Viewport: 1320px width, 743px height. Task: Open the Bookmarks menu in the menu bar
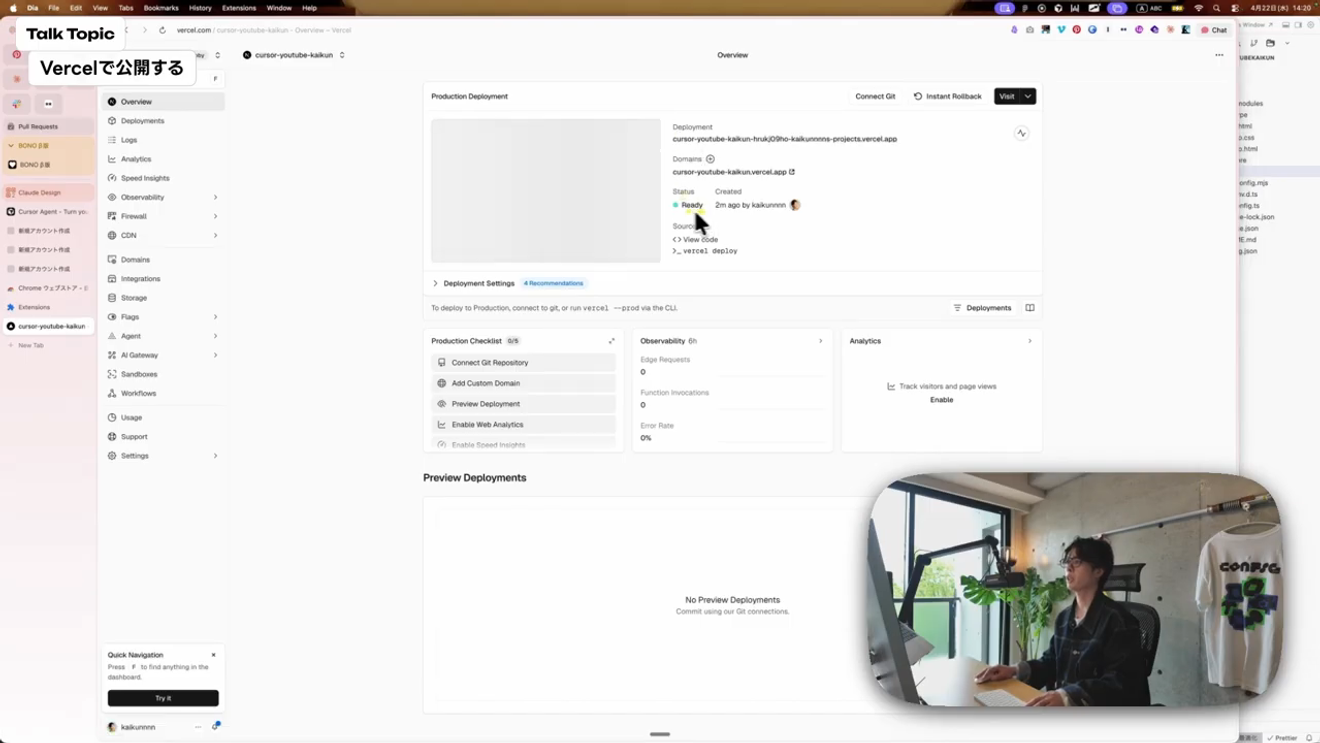161,8
